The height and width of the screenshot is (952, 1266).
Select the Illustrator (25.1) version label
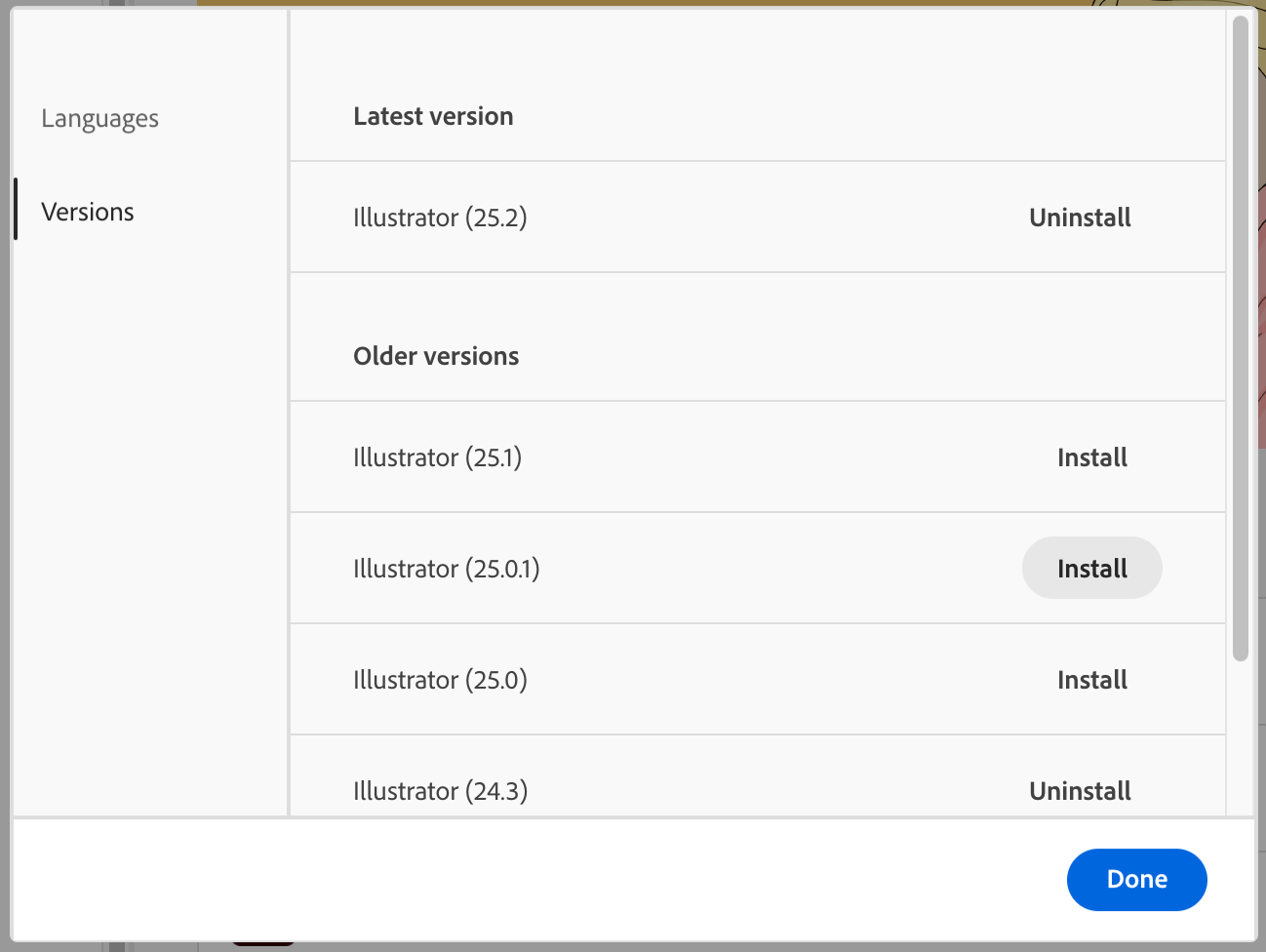pyautogui.click(x=438, y=457)
